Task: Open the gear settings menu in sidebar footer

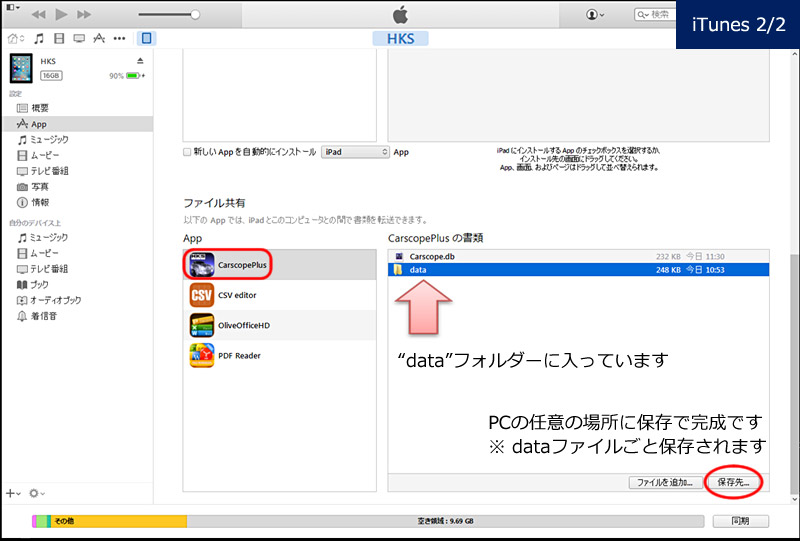Action: tap(37, 493)
